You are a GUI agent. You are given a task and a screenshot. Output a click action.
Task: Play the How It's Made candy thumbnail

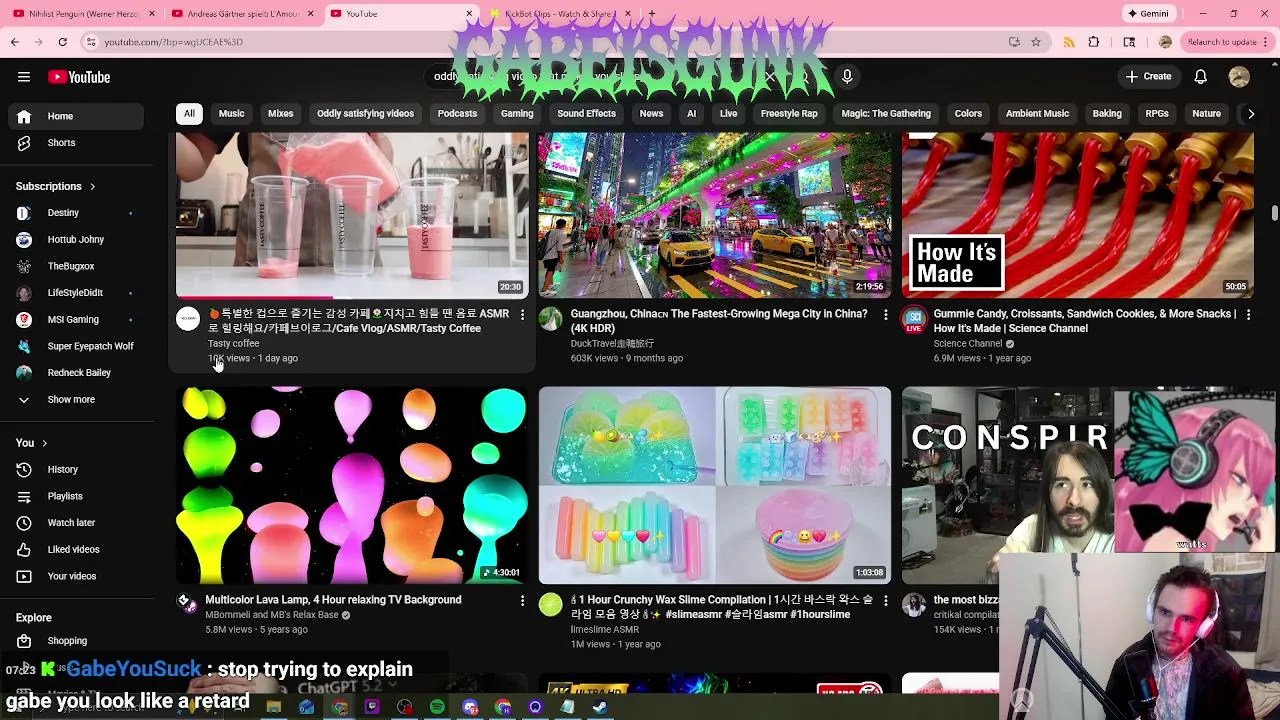(1077, 215)
